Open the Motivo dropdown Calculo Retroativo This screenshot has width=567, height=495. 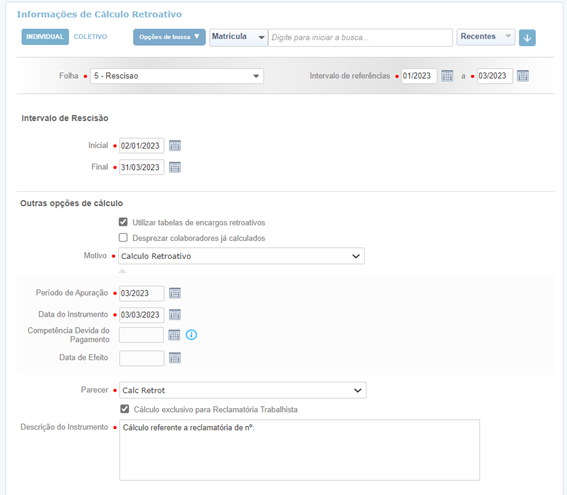point(241,256)
